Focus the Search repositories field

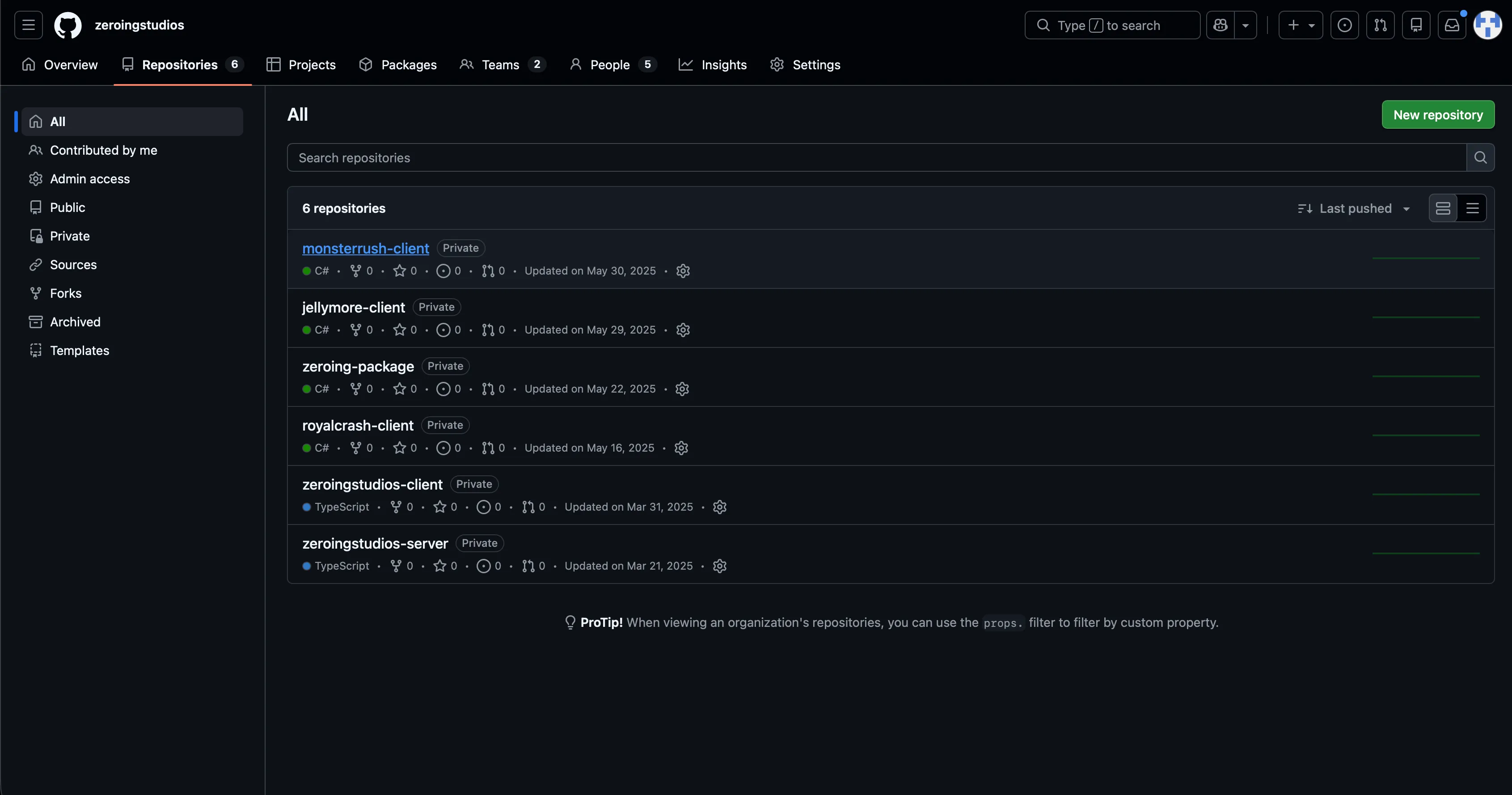pos(877,157)
